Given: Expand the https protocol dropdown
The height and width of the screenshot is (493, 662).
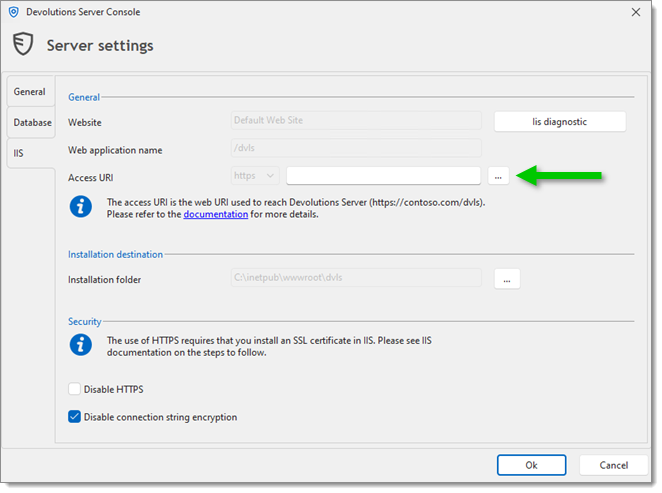Looking at the screenshot, I should 255,176.
